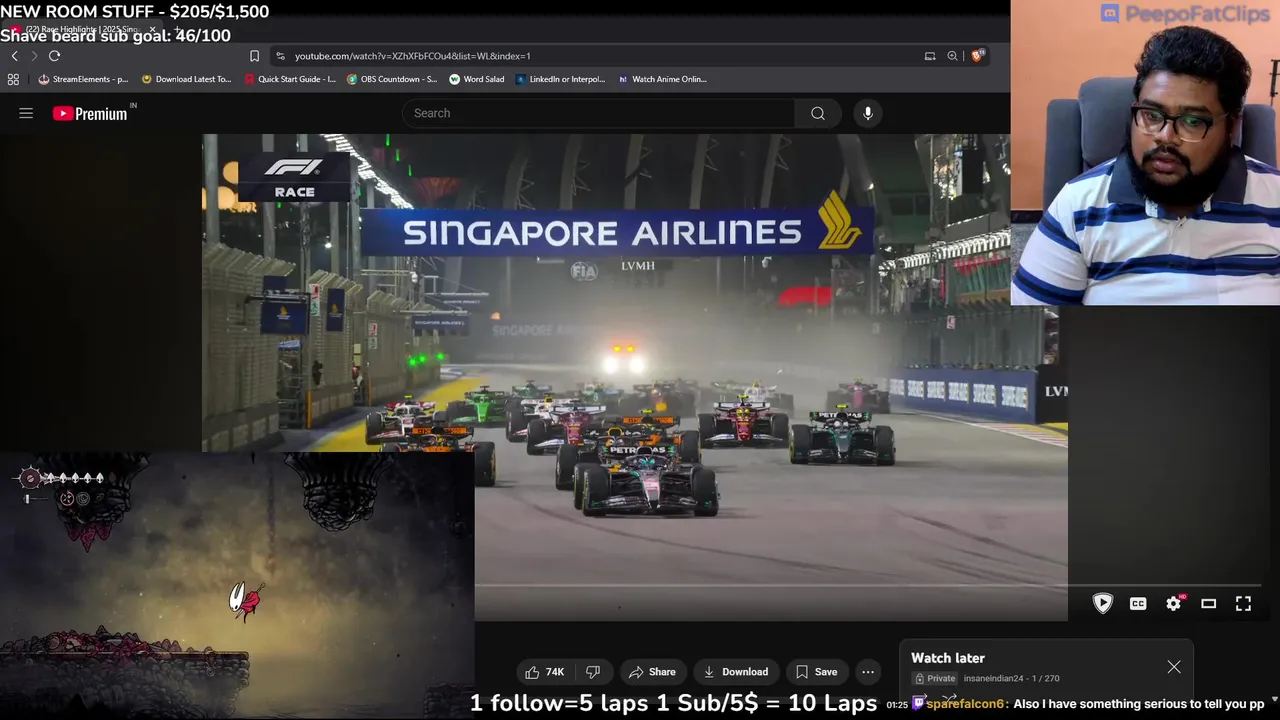Open insaneindian24 channel link

(993, 678)
